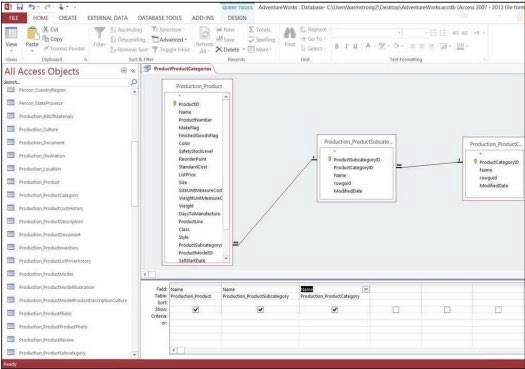525x369 pixels.
Task: Open the Selection dropdown
Action: [x=168, y=30]
